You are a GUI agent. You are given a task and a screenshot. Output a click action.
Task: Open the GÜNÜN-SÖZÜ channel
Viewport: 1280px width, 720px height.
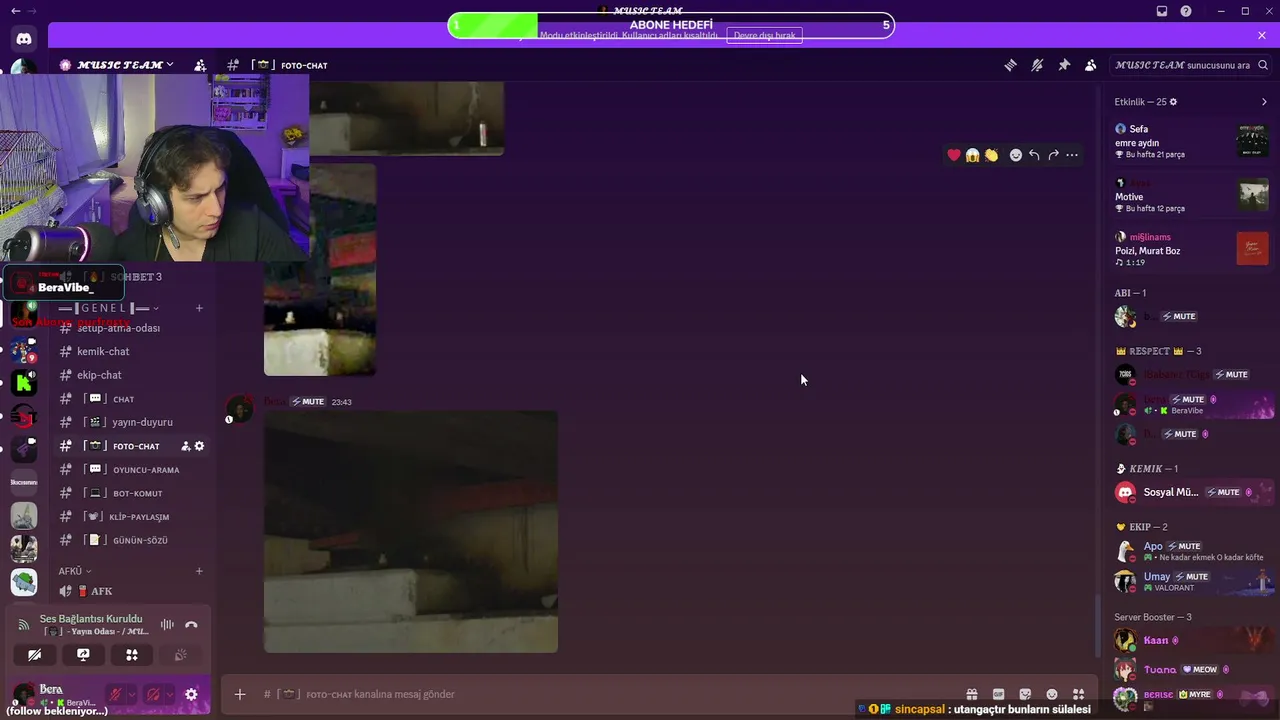(132, 540)
